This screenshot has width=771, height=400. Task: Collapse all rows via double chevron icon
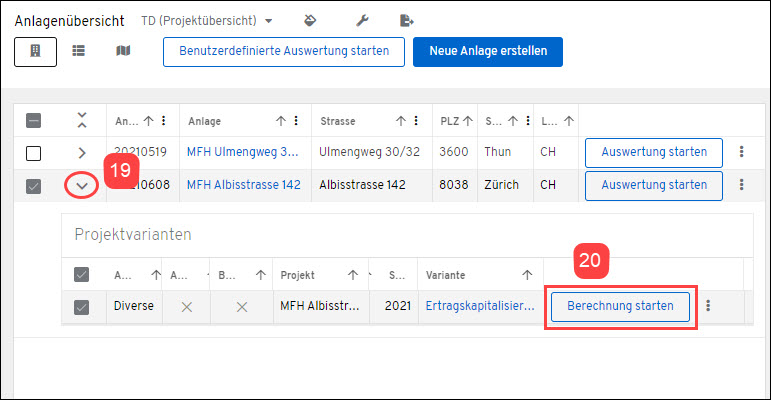[x=82, y=120]
